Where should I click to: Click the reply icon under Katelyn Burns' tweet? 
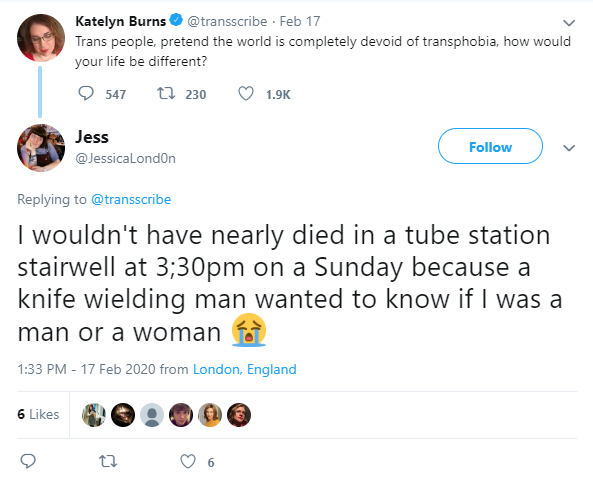pos(86,93)
